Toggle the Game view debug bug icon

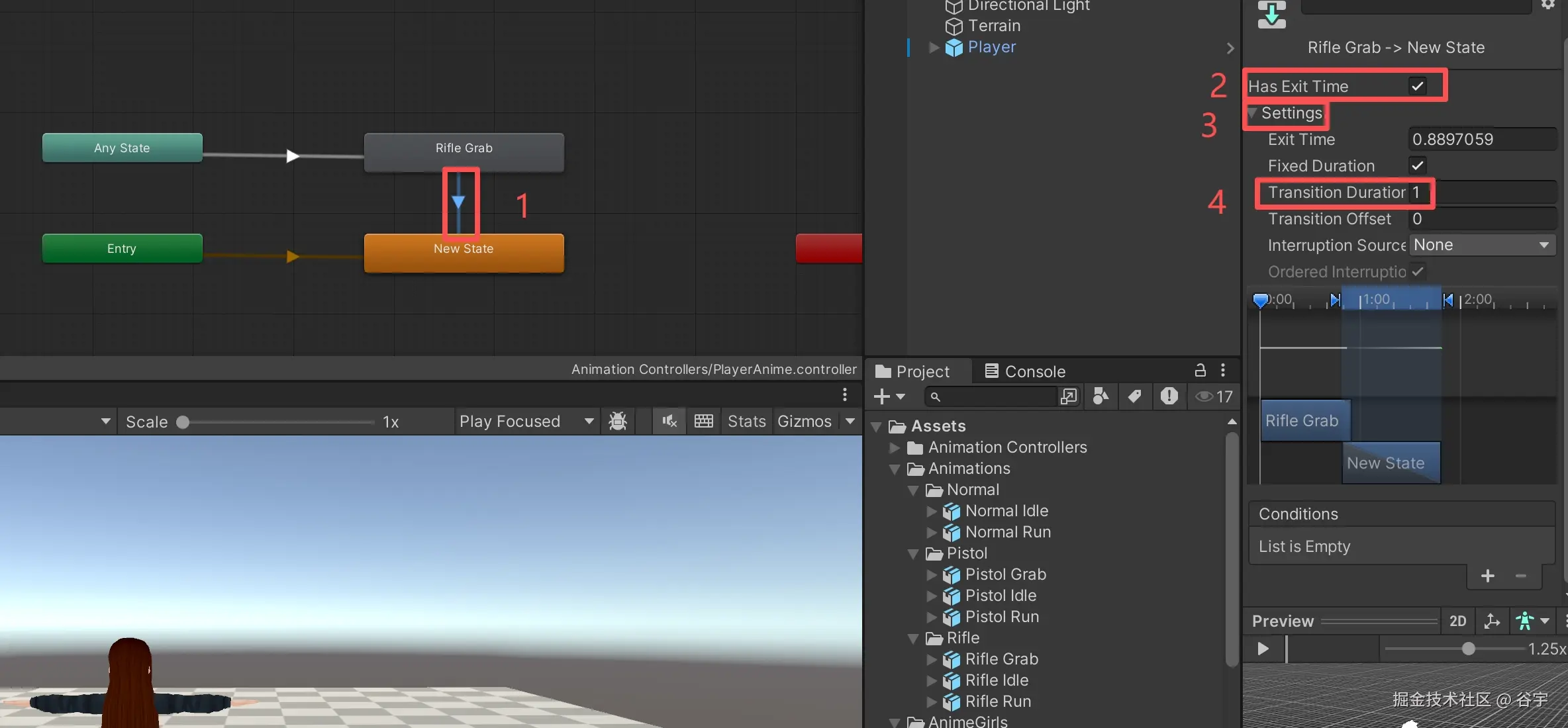(618, 422)
